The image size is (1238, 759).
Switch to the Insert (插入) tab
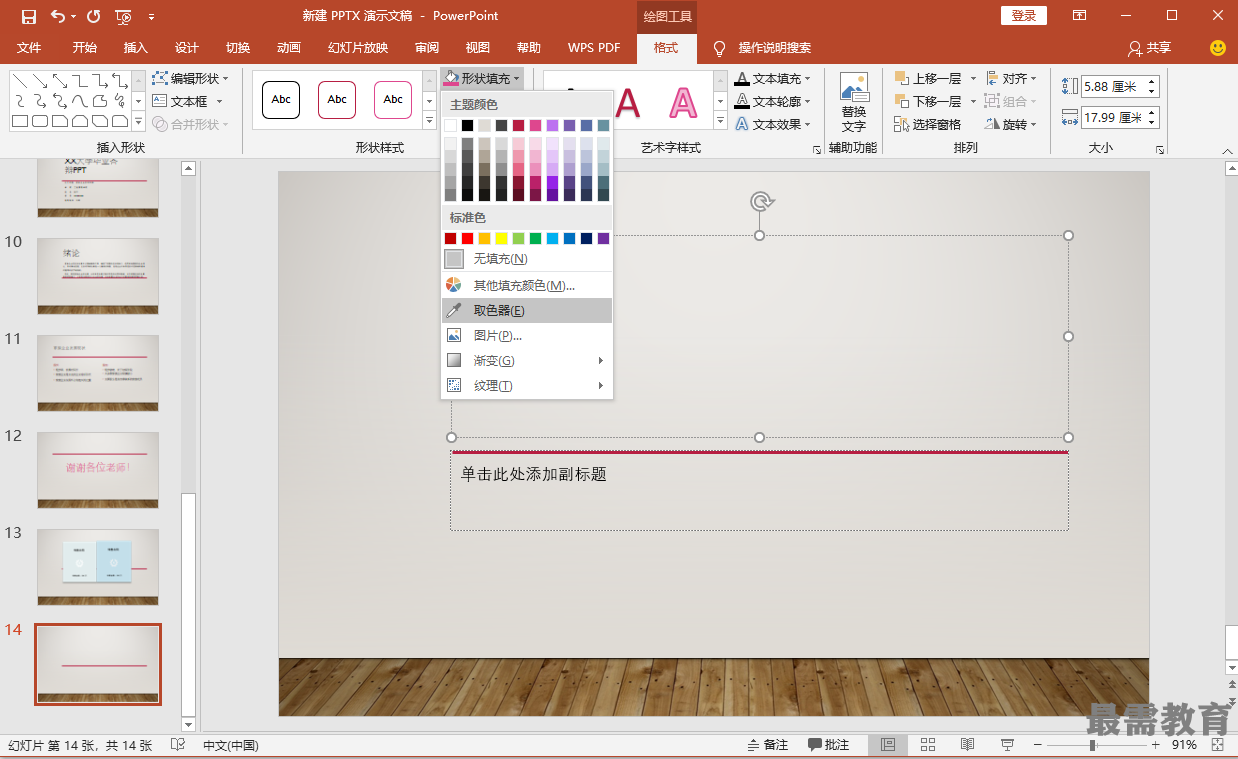coord(135,48)
